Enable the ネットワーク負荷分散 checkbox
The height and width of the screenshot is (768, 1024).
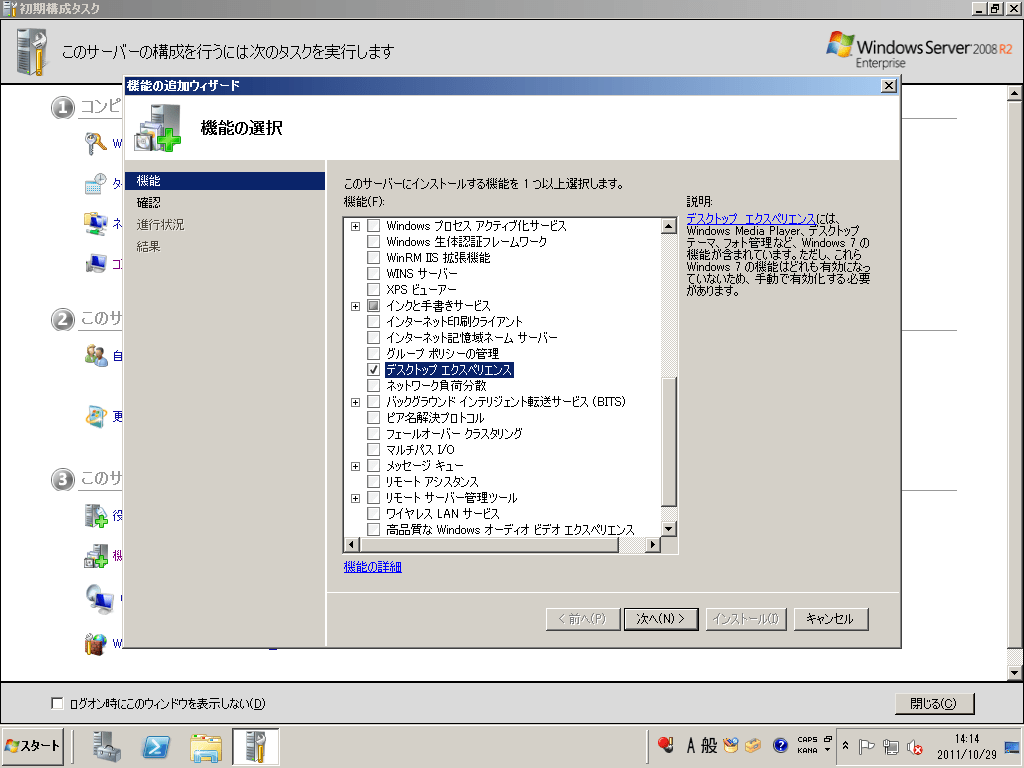tap(374, 385)
